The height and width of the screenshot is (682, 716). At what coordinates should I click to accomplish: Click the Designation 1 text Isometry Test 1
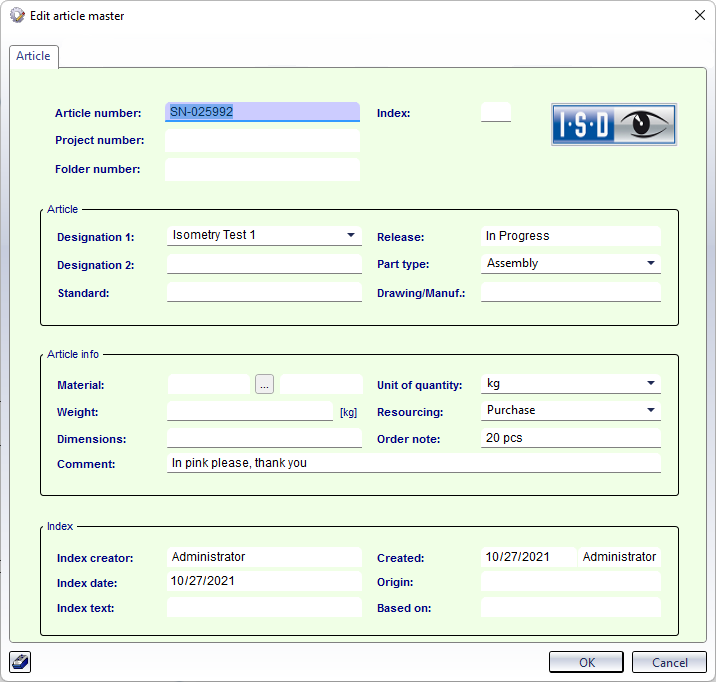coord(214,235)
